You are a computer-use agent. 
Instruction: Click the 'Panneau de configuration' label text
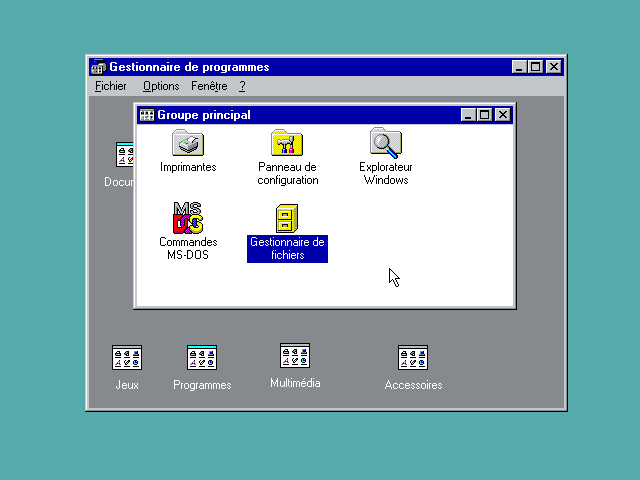click(x=288, y=173)
